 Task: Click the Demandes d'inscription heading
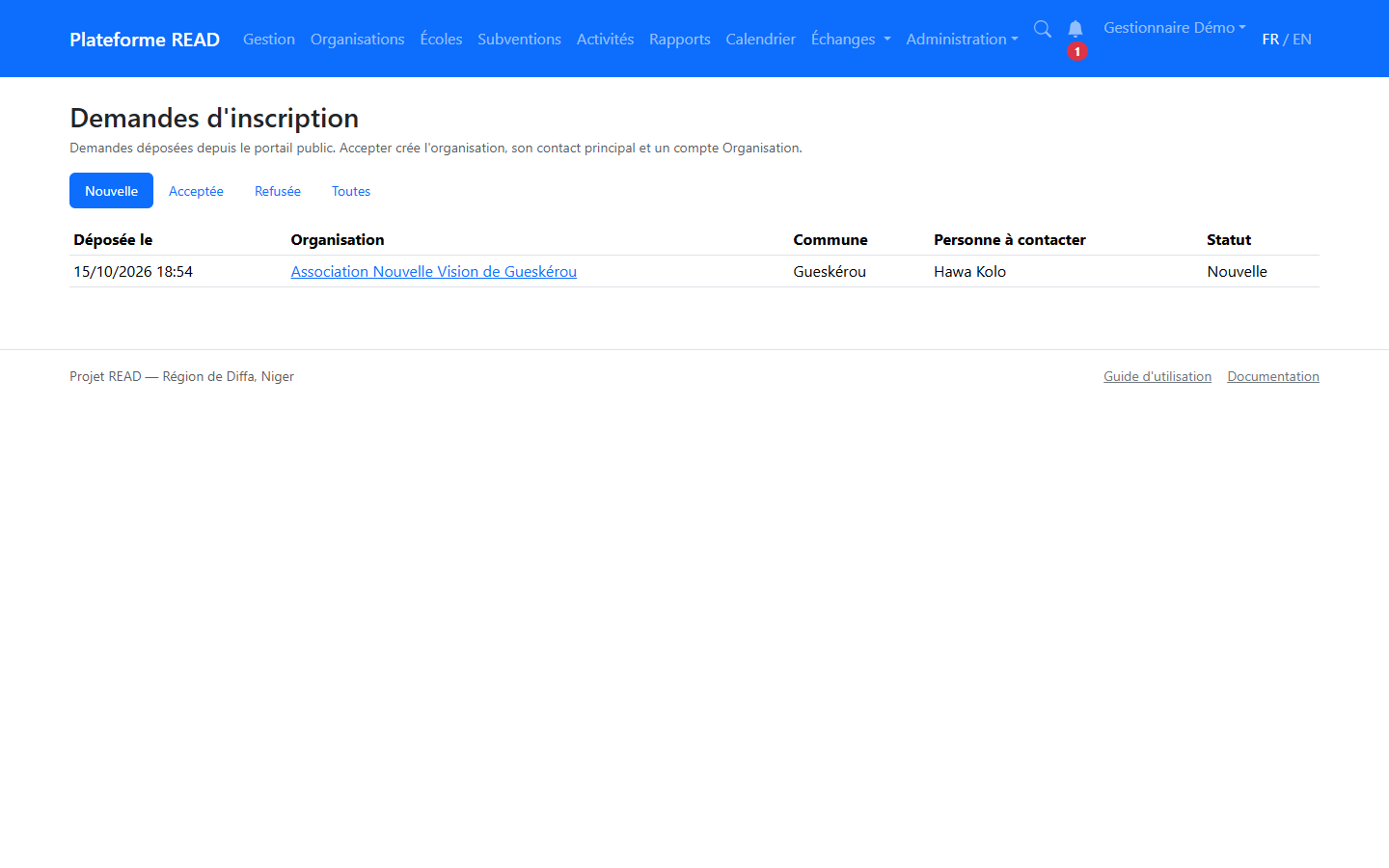[214, 119]
